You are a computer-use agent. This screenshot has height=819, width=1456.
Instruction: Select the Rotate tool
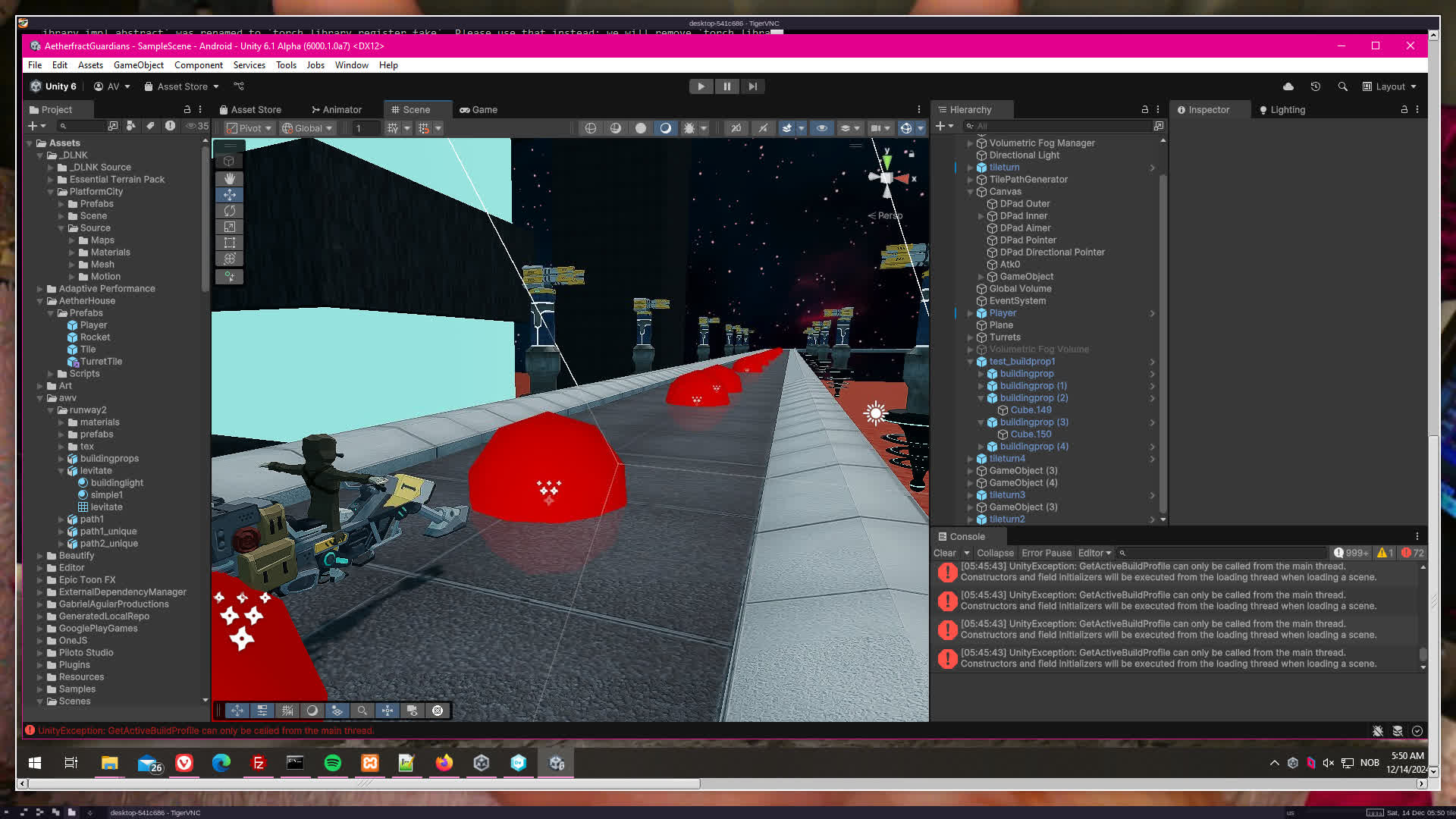(x=229, y=211)
